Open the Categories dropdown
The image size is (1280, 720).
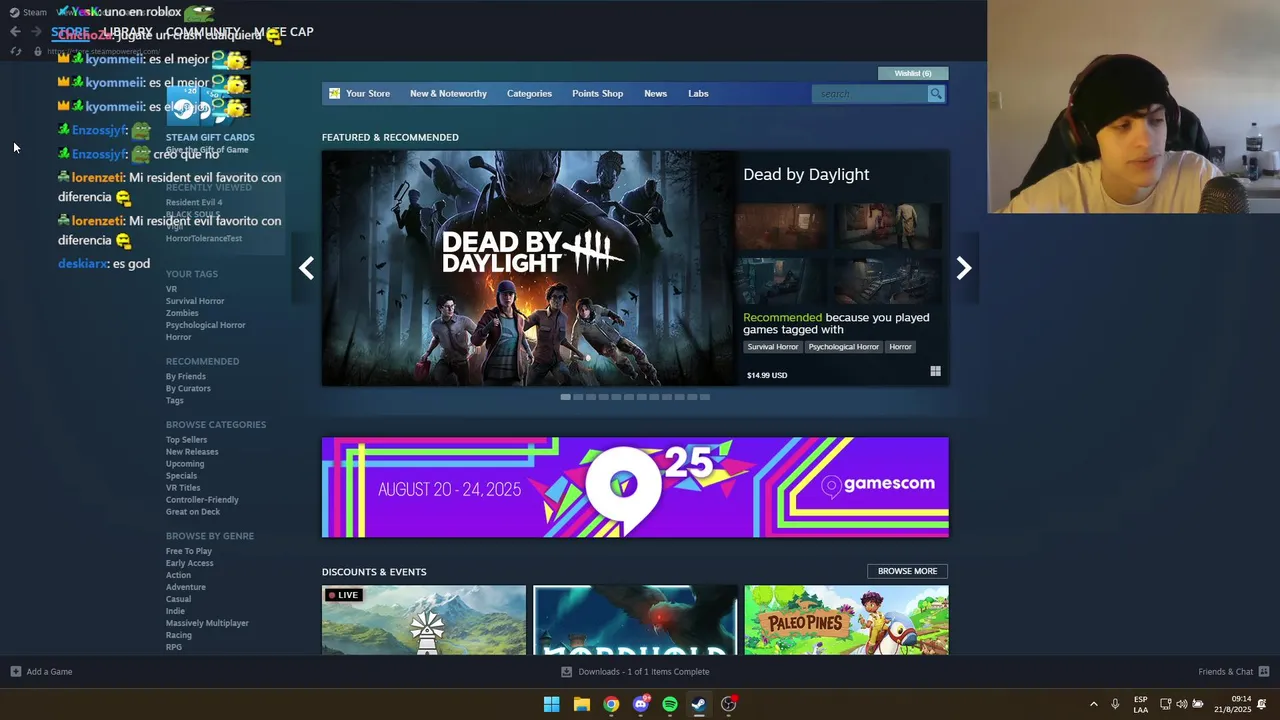[x=529, y=94]
